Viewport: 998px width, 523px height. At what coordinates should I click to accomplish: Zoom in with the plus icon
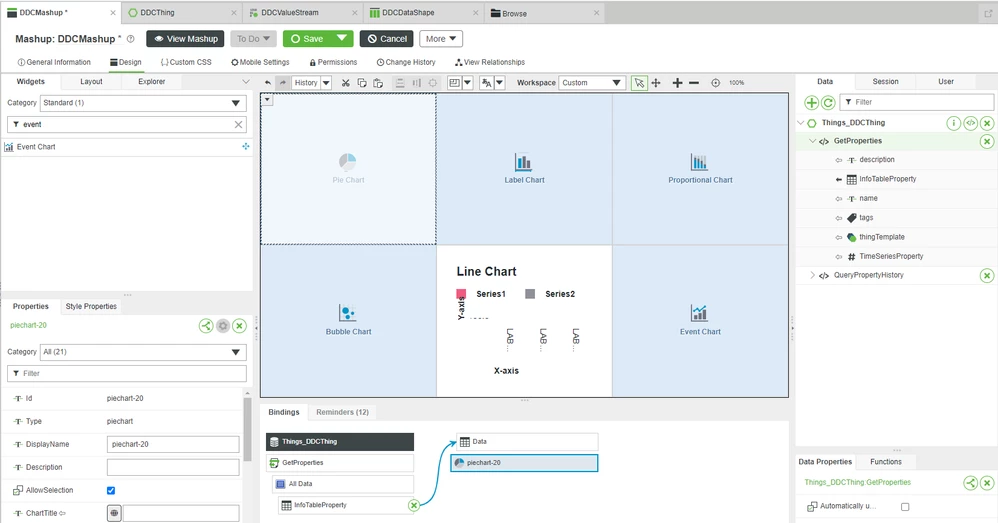pos(677,83)
